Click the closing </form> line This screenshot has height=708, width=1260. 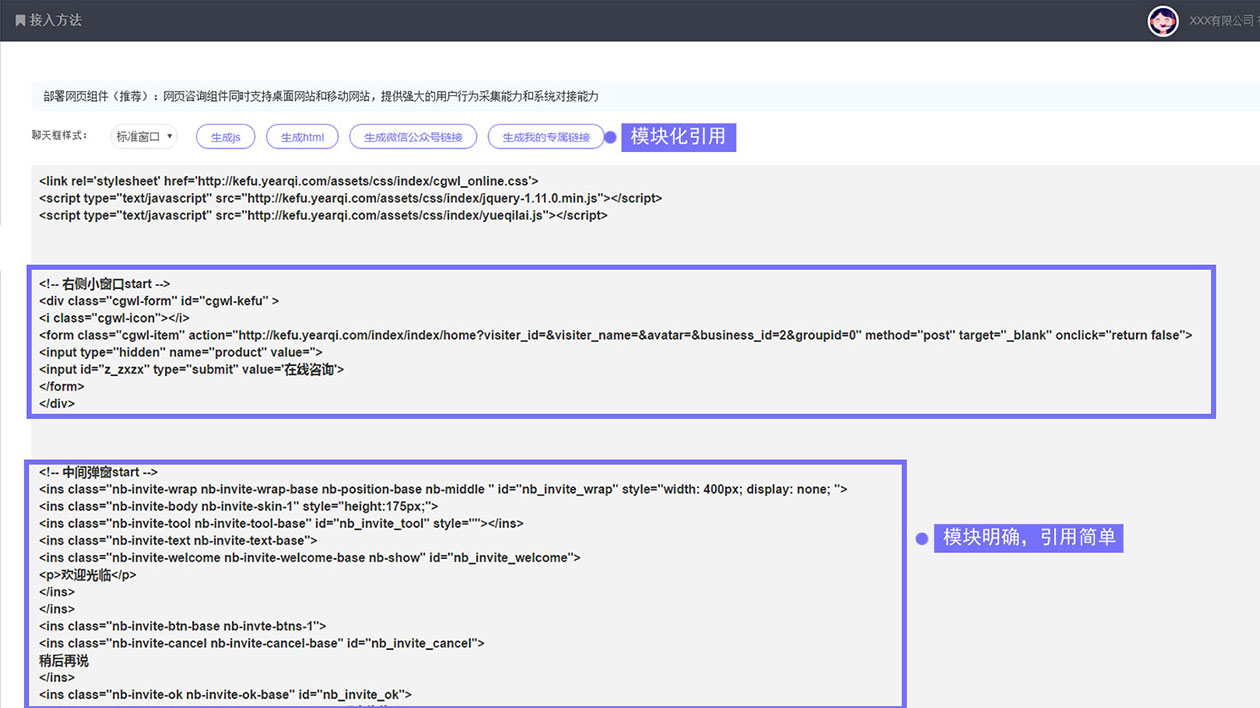click(62, 386)
